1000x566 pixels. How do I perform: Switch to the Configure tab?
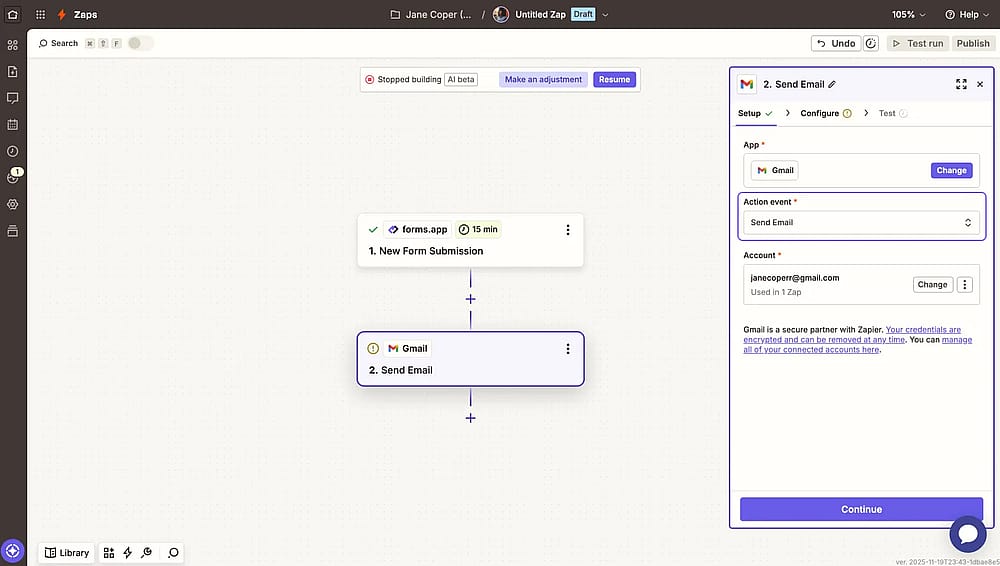(x=826, y=114)
